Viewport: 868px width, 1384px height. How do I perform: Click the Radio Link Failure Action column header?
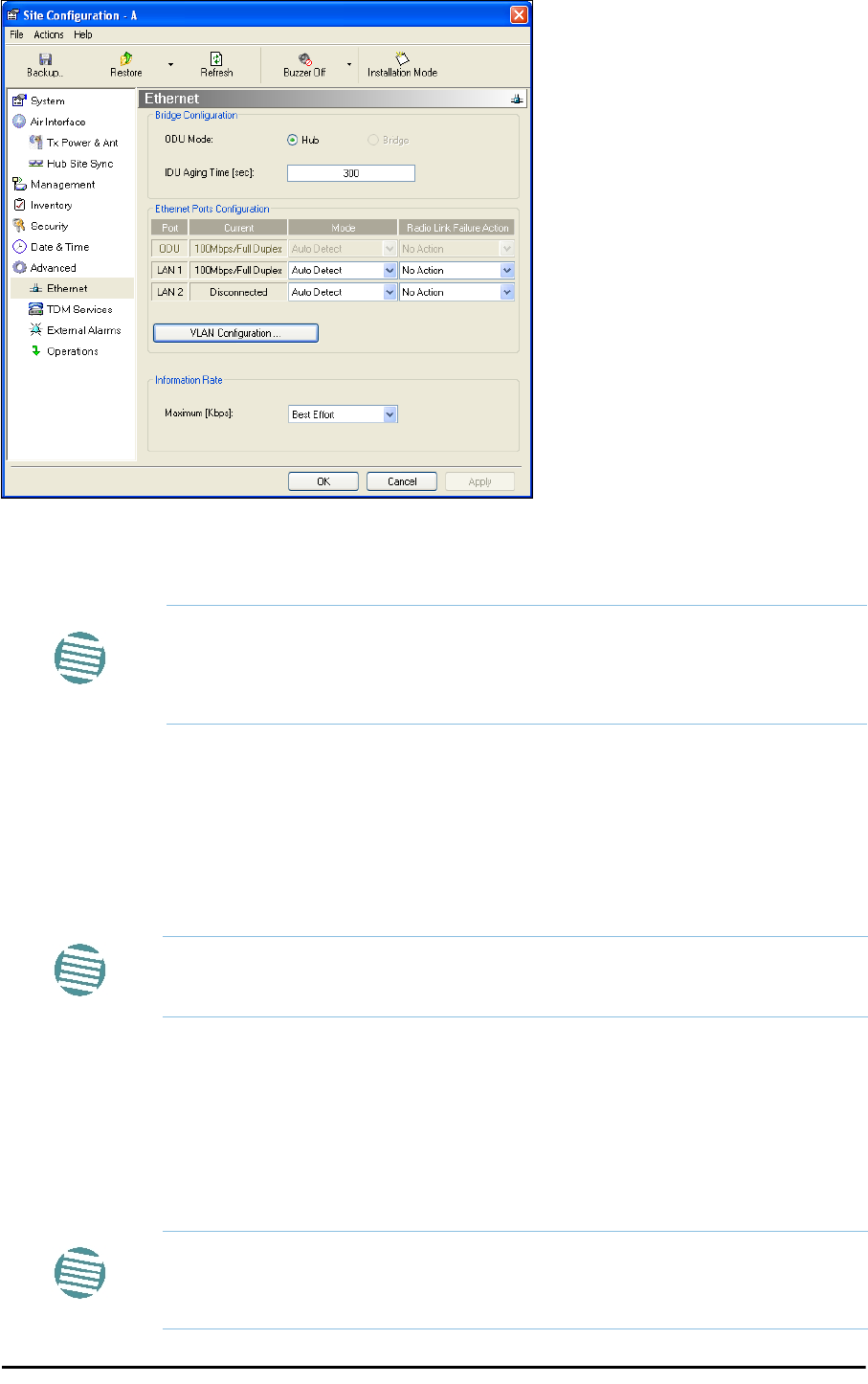(x=456, y=228)
